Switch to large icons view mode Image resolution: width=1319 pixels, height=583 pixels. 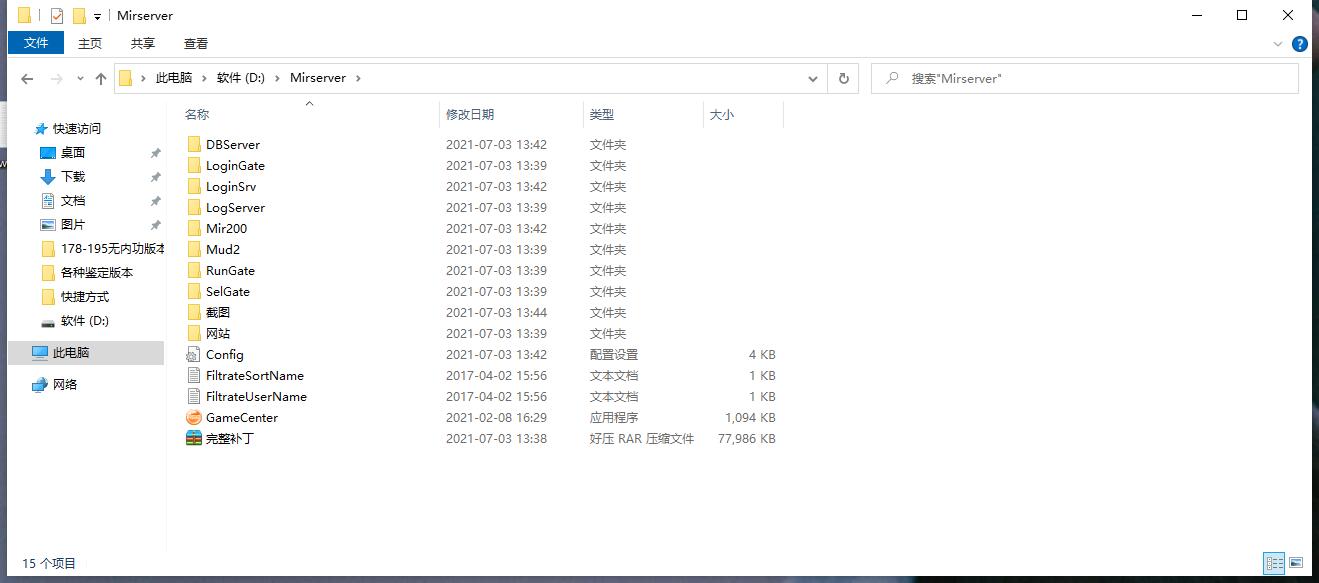[x=1296, y=563]
